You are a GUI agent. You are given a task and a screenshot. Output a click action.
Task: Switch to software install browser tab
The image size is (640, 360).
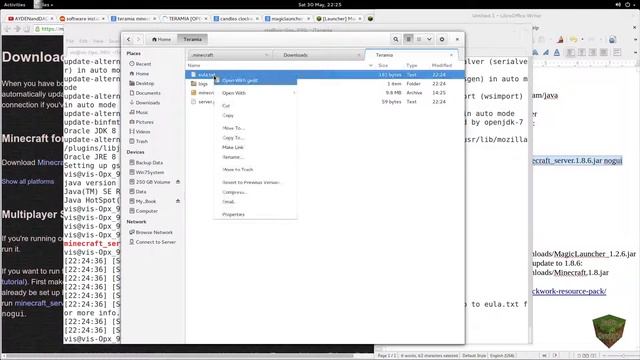[82, 18]
